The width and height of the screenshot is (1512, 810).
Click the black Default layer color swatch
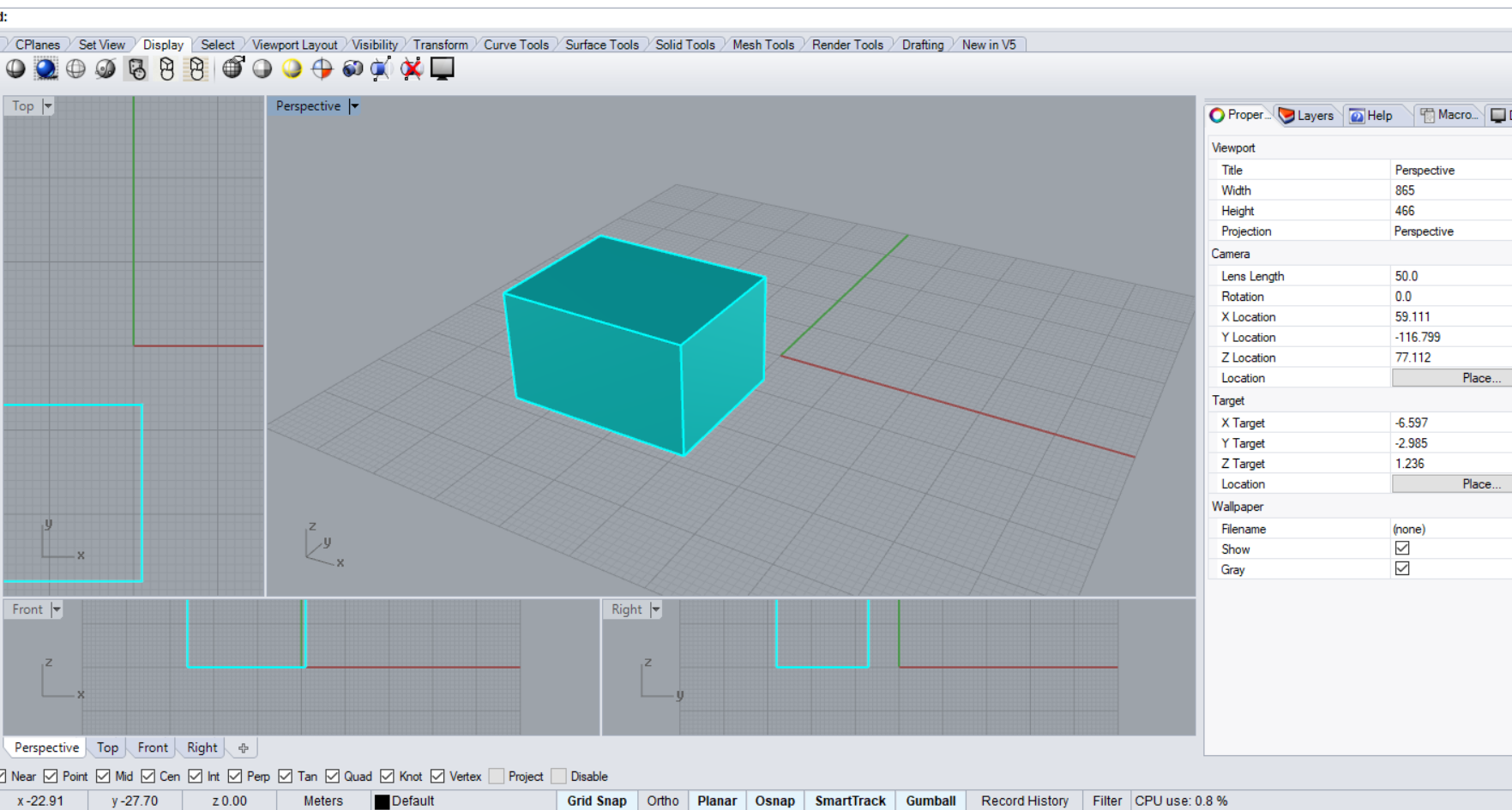tap(383, 801)
